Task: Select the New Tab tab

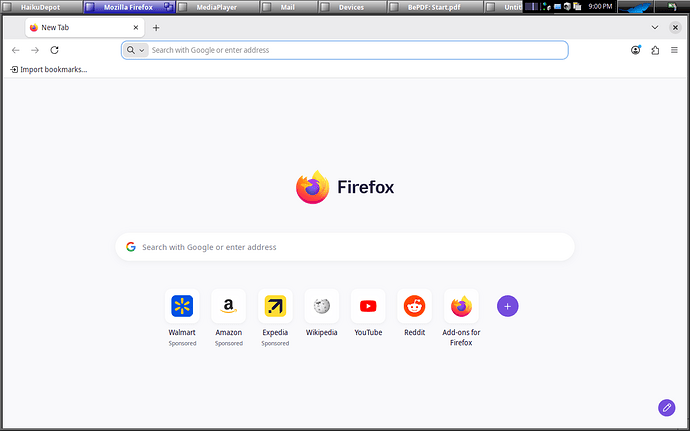Action: pyautogui.click(x=84, y=28)
